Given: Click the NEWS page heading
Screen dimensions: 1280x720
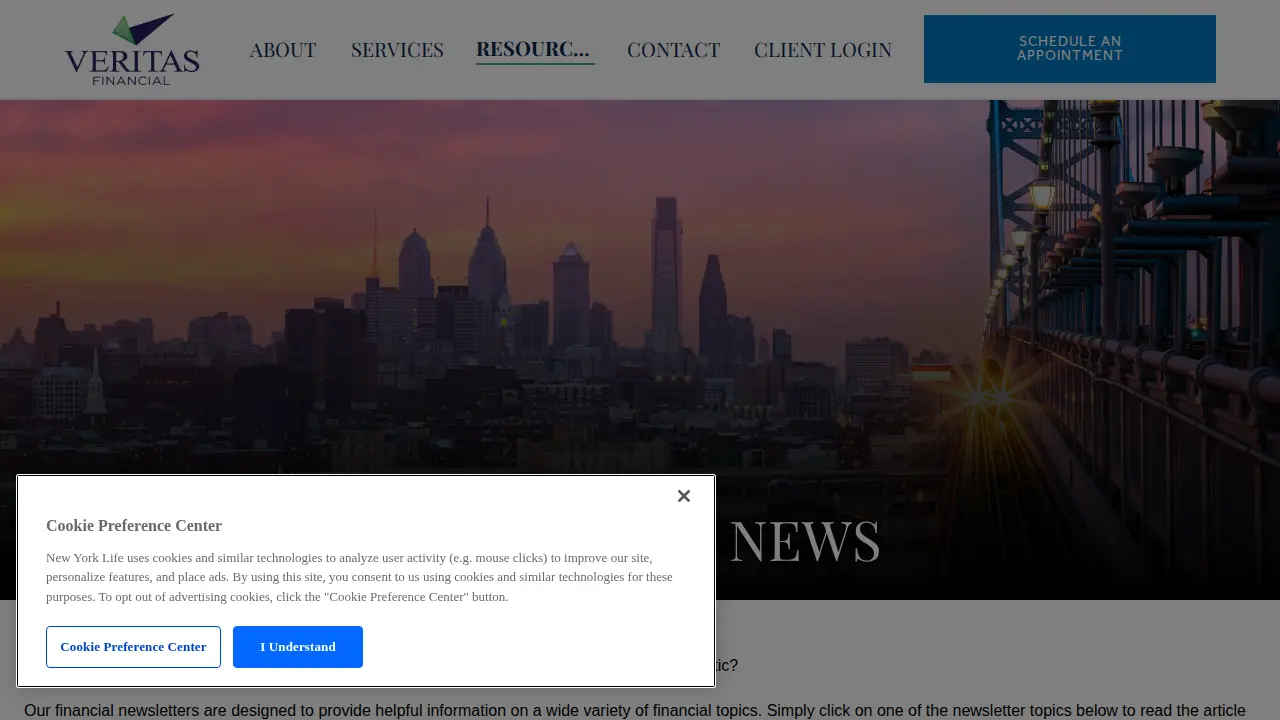Looking at the screenshot, I should (x=805, y=540).
